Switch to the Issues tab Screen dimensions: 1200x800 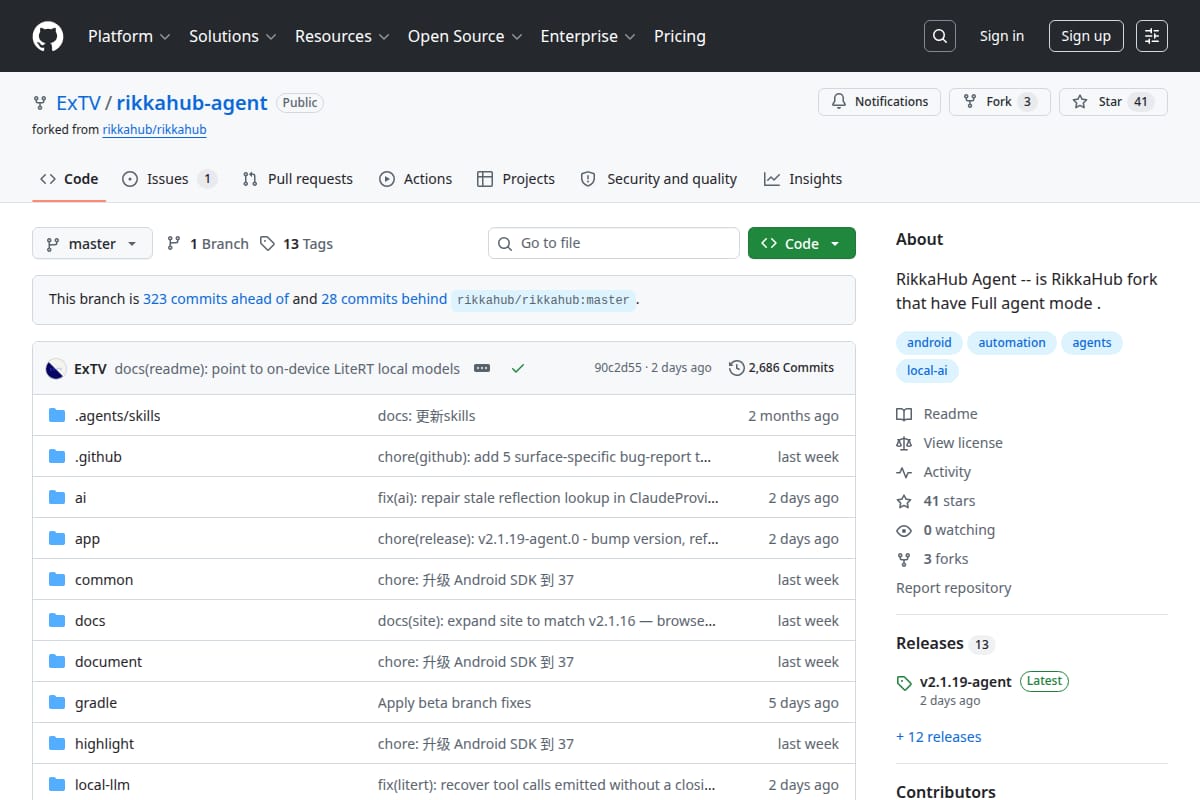pyautogui.click(x=169, y=179)
